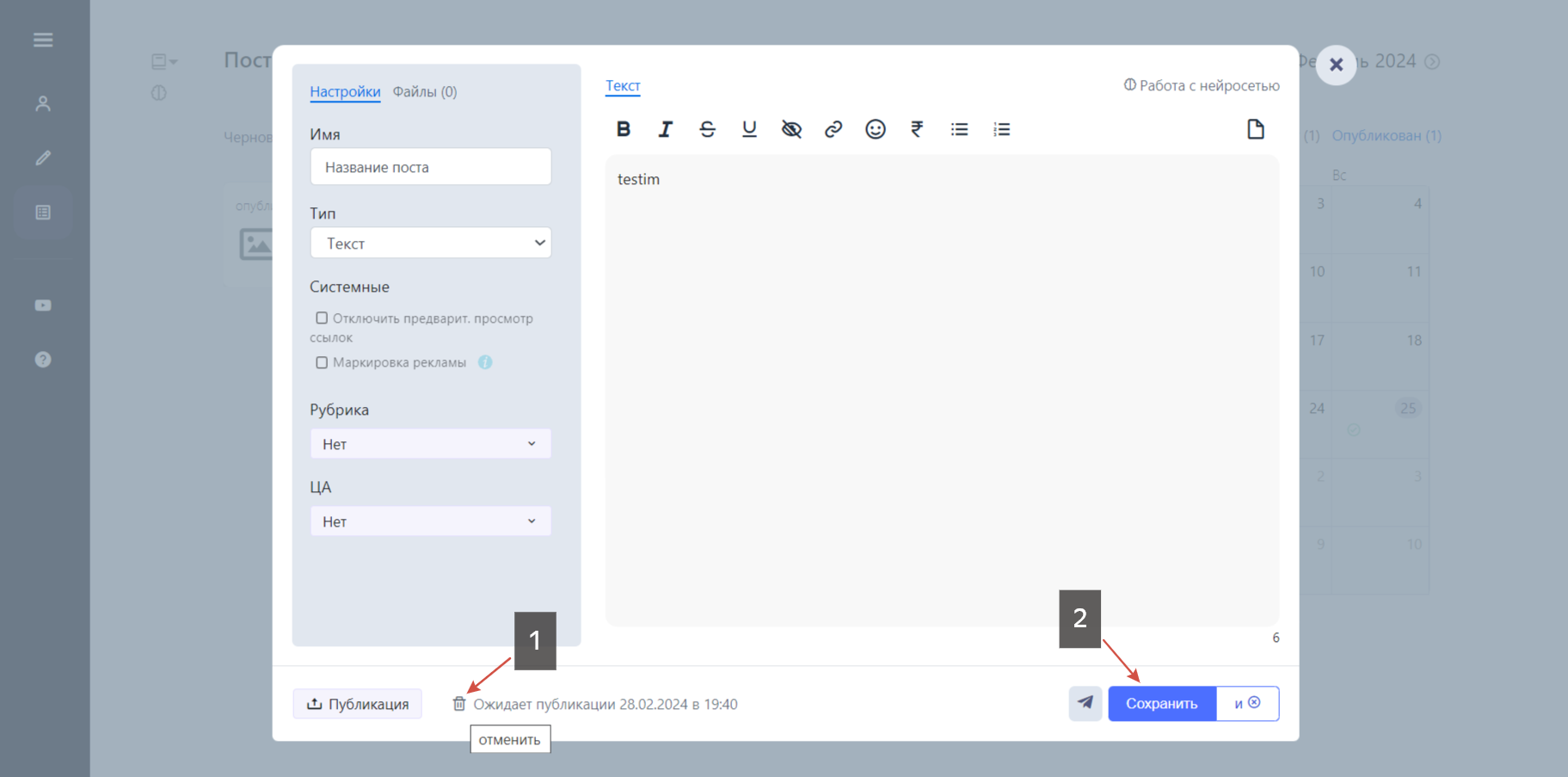
Task: Switch to the 'Файлы (0)' tab
Action: (x=425, y=91)
